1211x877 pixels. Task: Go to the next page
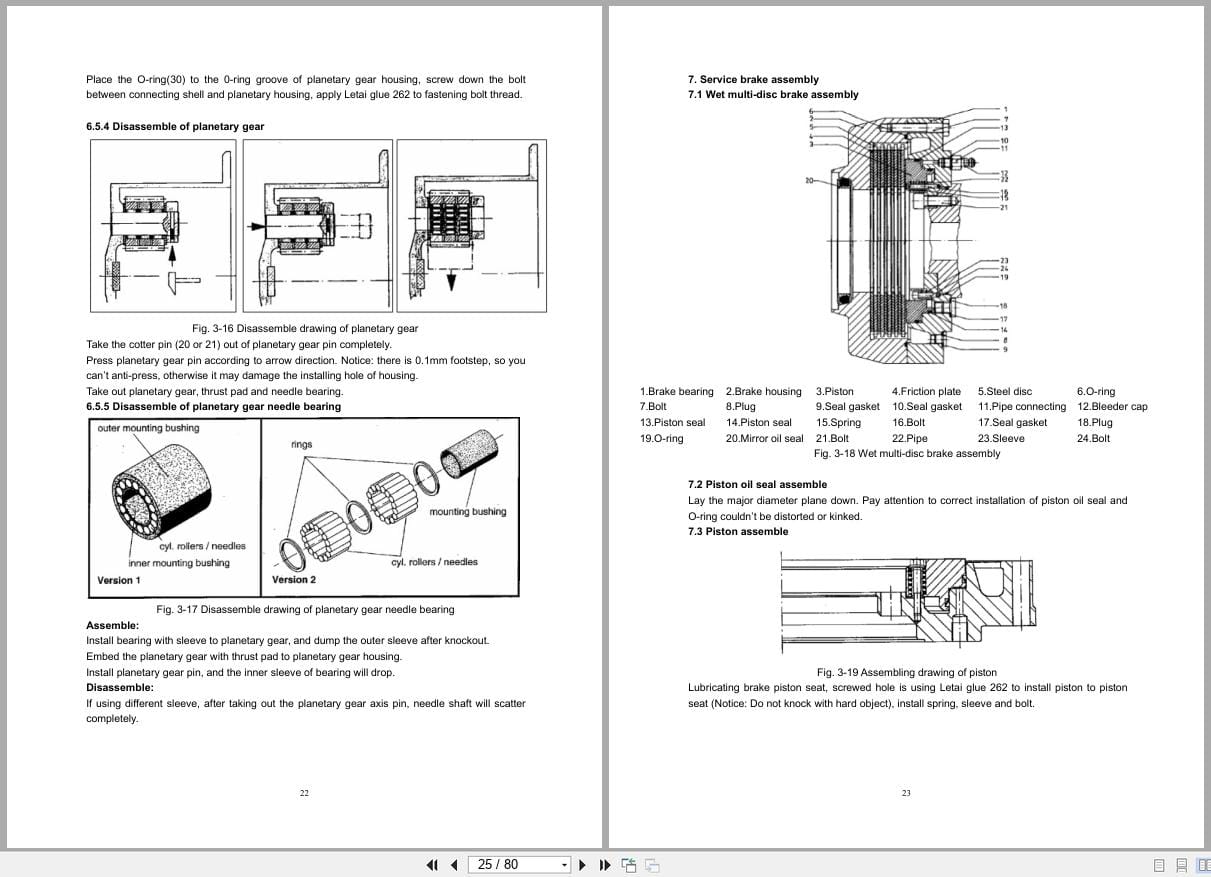point(583,864)
